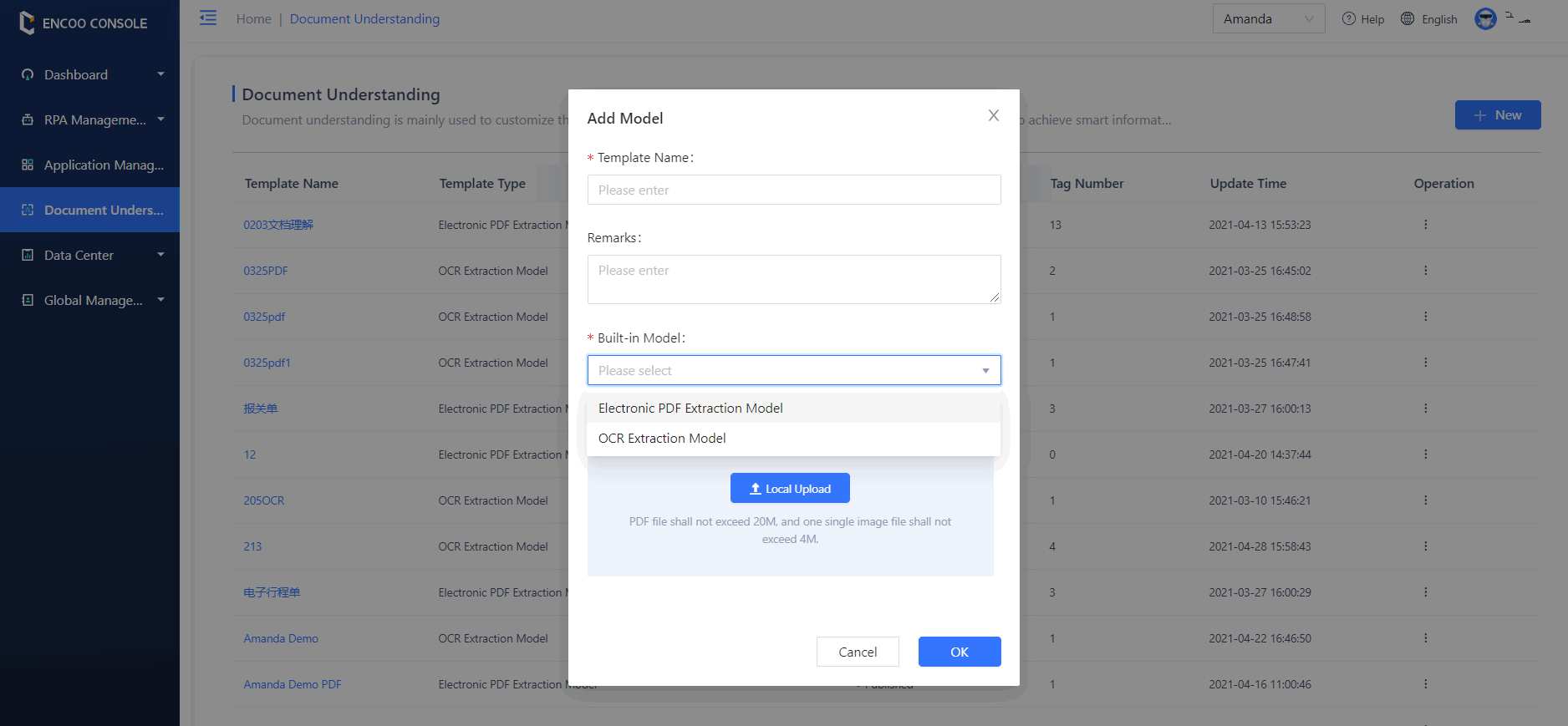This screenshot has width=1568, height=726.
Task: Open the Built-in Model select box
Action: pos(794,370)
